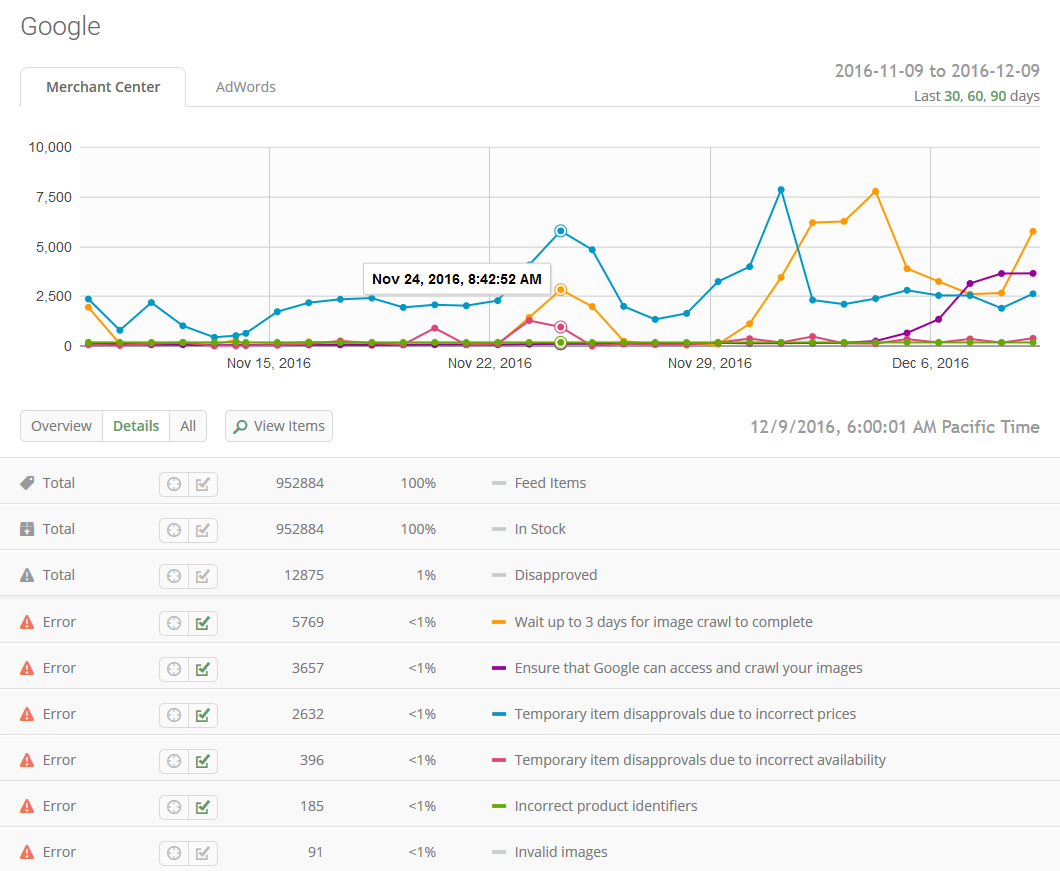1060x871 pixels.
Task: Click the crosshair icon for the image crawl wait row
Action: (x=174, y=623)
